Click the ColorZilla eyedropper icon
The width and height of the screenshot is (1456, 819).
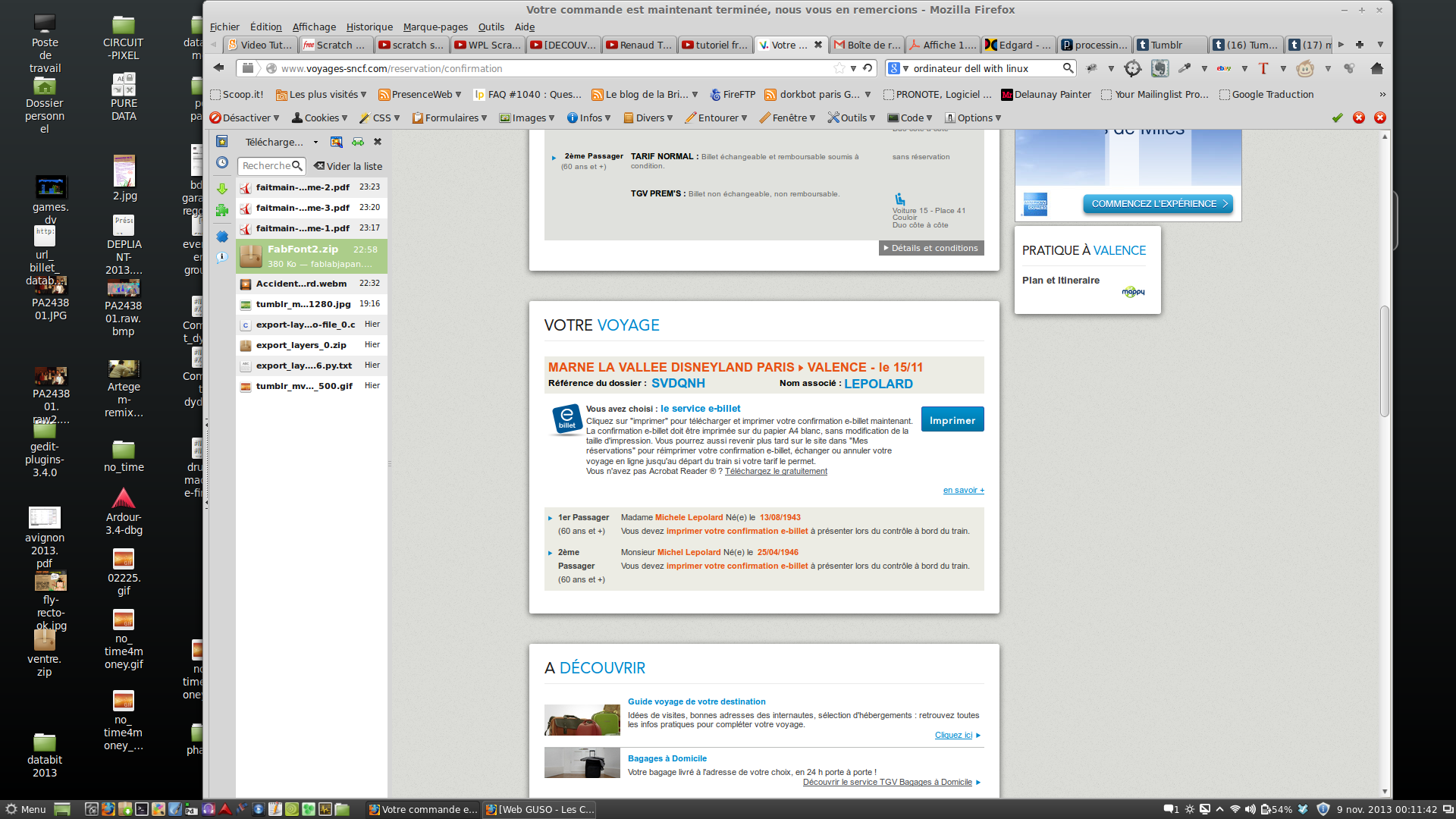(x=1185, y=68)
